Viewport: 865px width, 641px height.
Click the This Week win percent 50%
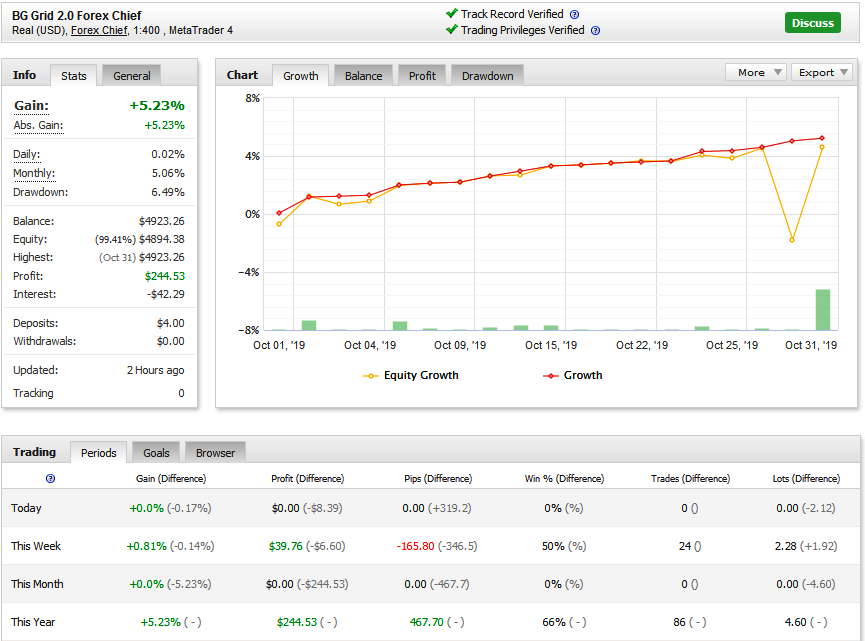553,546
